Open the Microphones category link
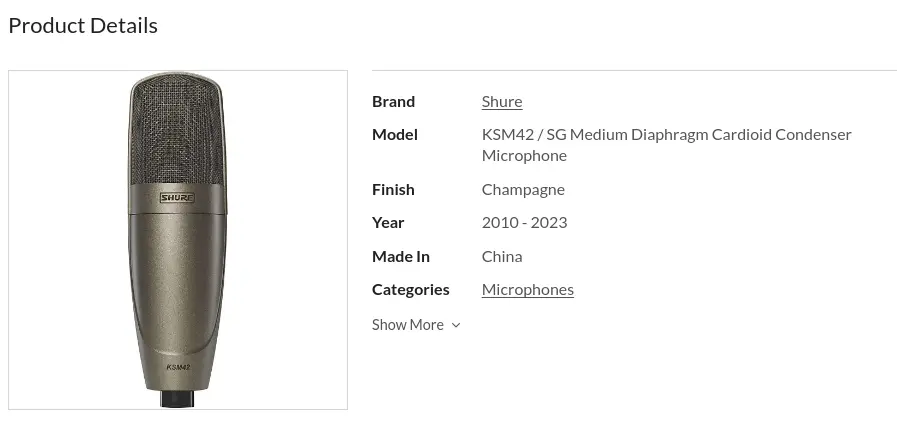The height and width of the screenshot is (436, 897). click(x=527, y=289)
